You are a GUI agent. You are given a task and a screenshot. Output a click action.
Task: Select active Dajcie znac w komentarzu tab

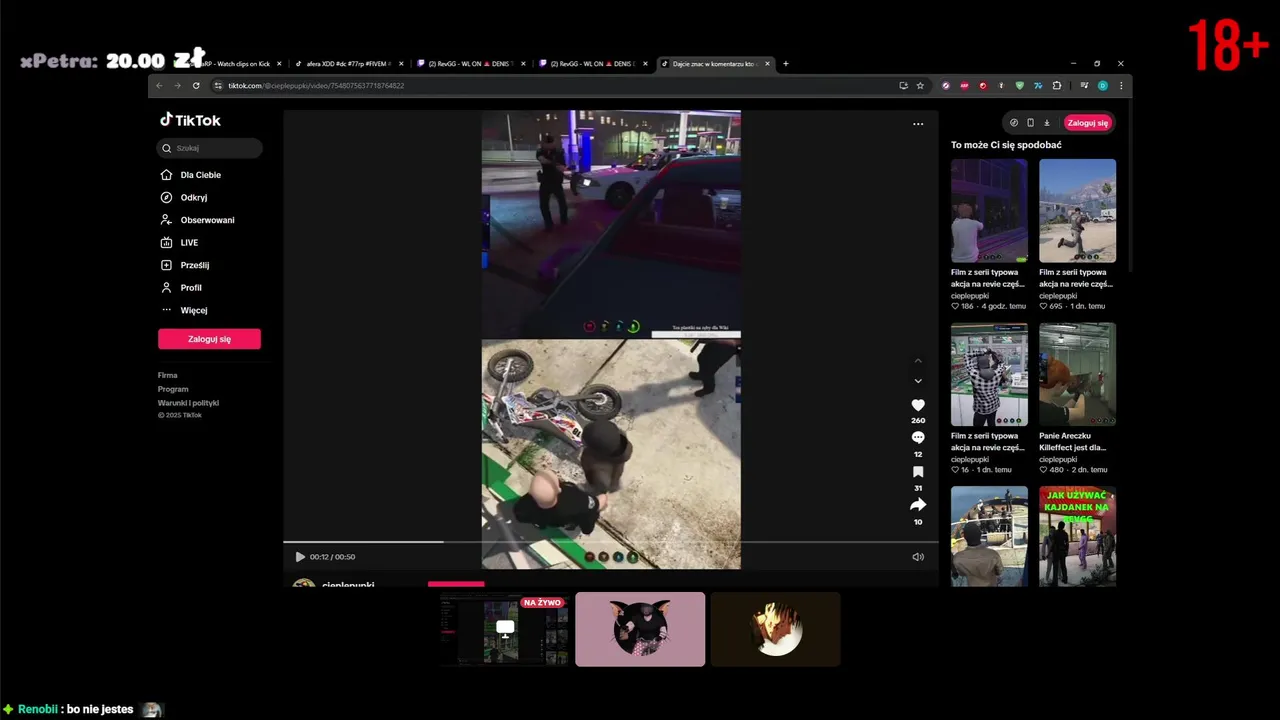tap(715, 64)
